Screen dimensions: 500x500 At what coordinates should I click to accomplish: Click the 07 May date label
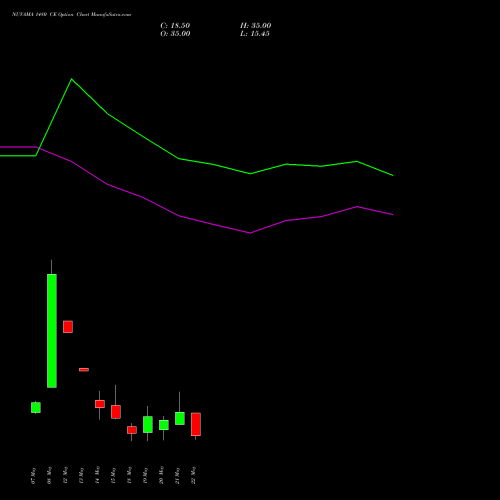coord(33,475)
